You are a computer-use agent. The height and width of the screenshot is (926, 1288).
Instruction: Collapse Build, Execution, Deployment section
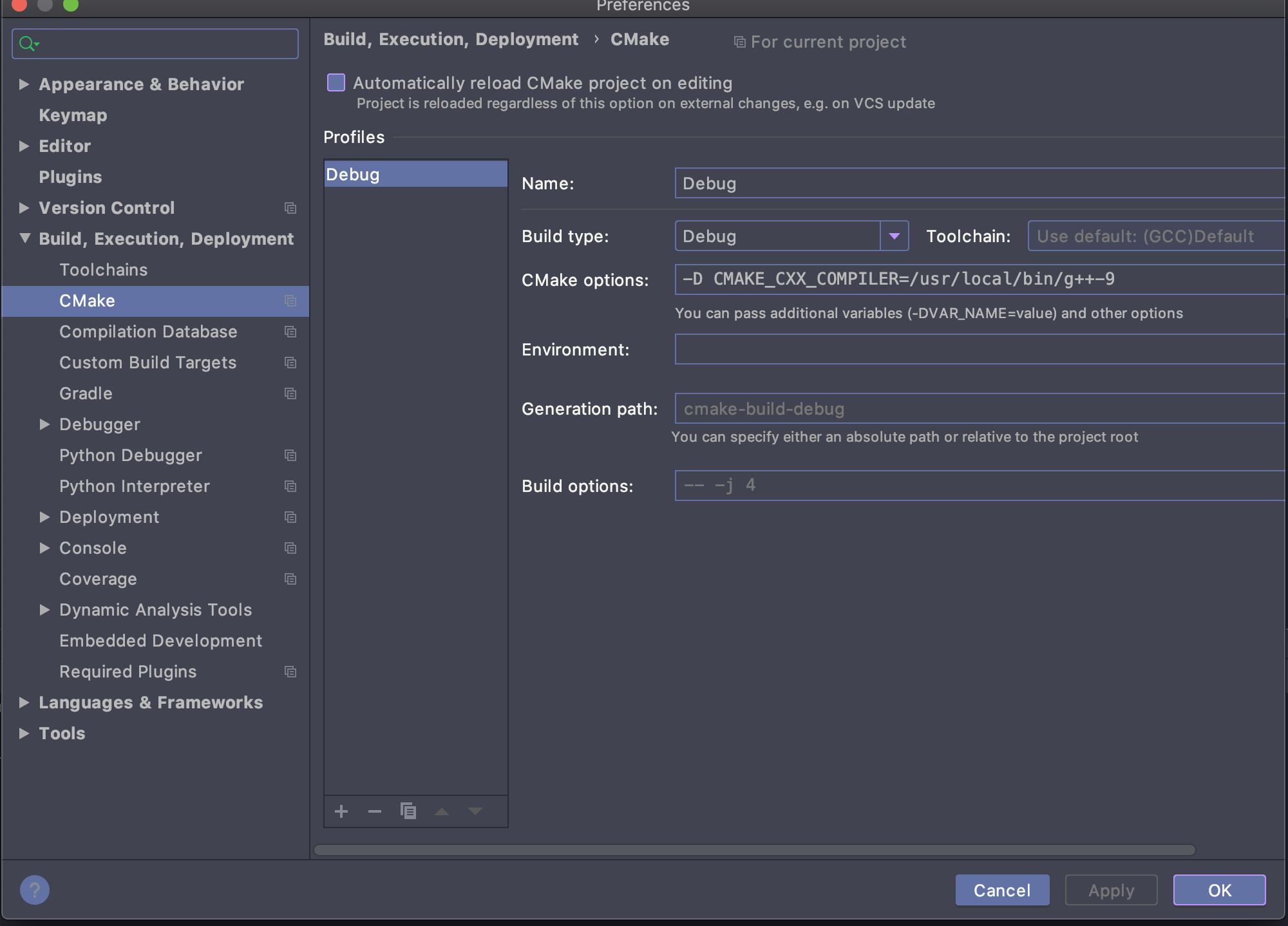pyautogui.click(x=24, y=238)
